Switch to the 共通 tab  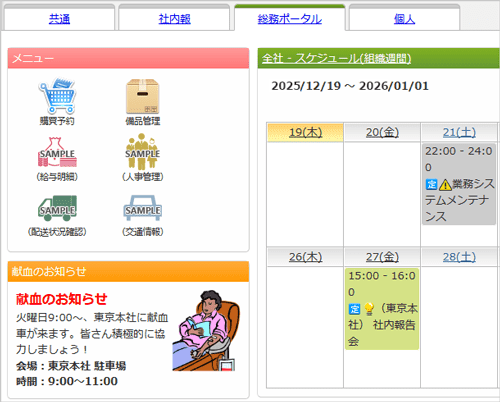(x=59, y=19)
